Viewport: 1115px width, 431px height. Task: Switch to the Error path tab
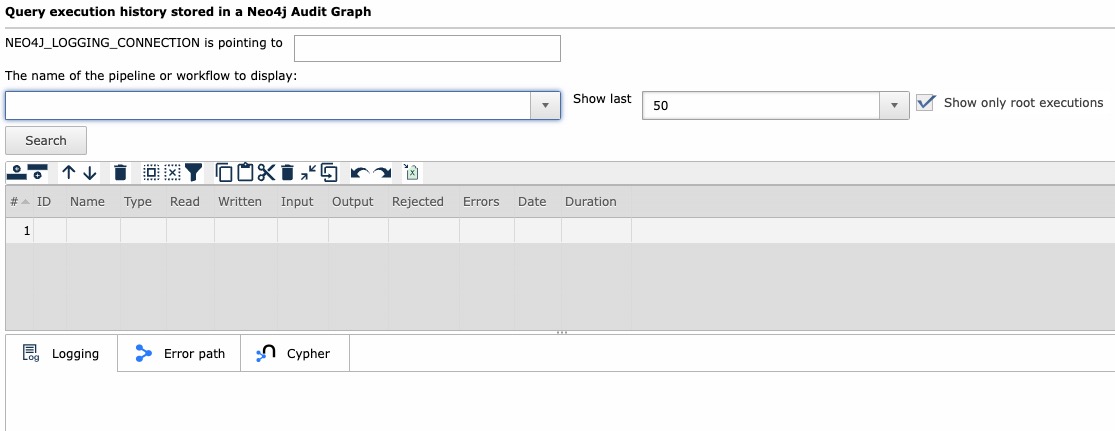click(x=179, y=353)
